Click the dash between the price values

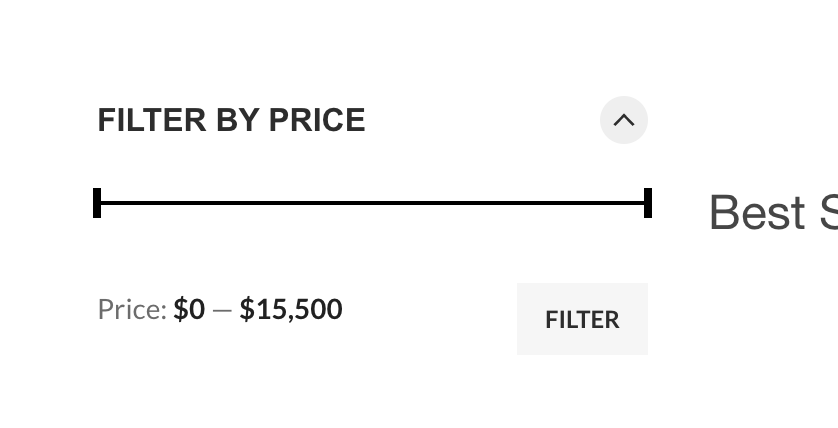pos(222,310)
